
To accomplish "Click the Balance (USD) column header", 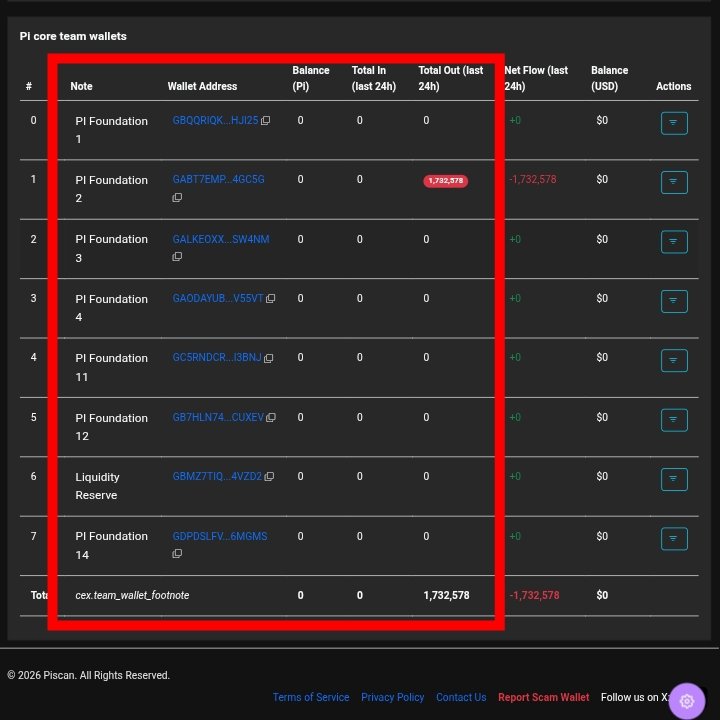I will point(609,78).
